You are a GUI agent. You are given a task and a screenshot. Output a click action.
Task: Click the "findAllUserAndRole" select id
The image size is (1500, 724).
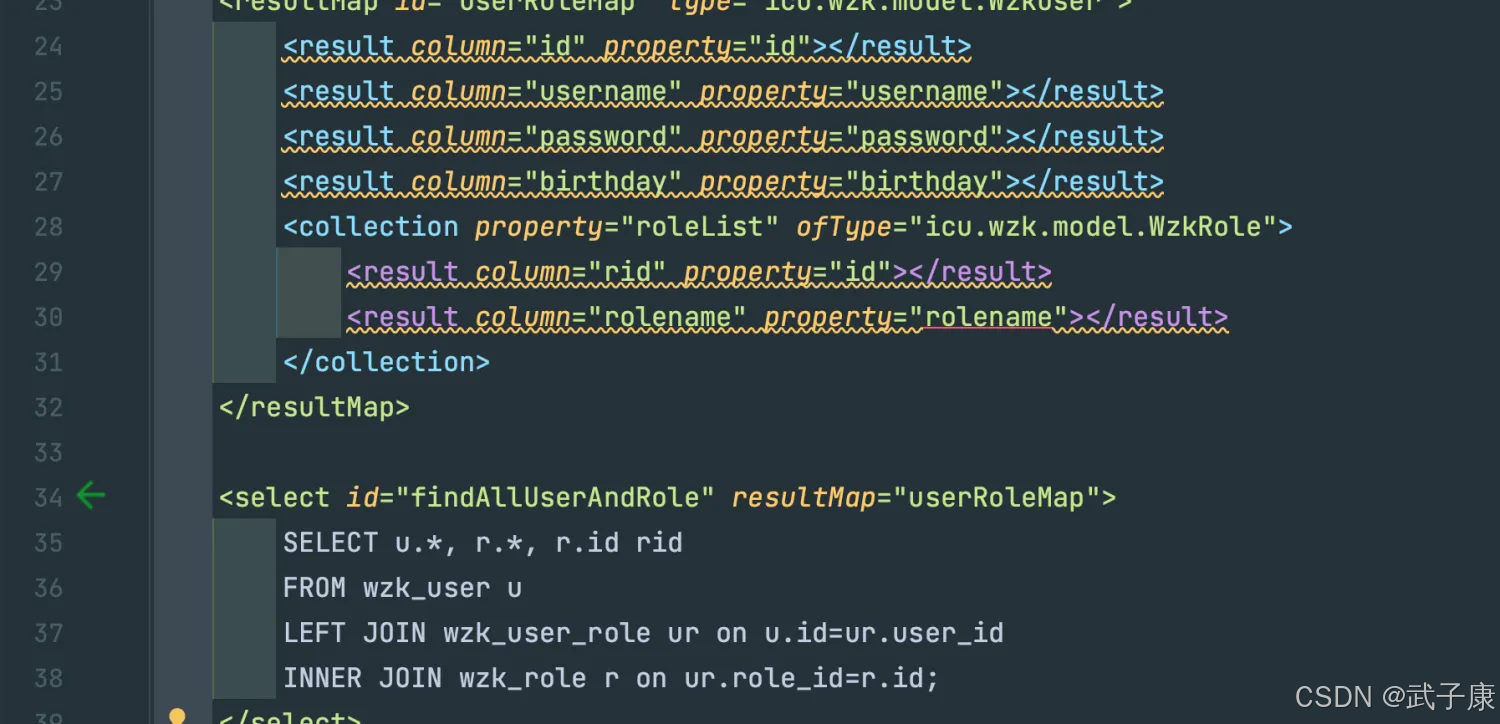555,497
